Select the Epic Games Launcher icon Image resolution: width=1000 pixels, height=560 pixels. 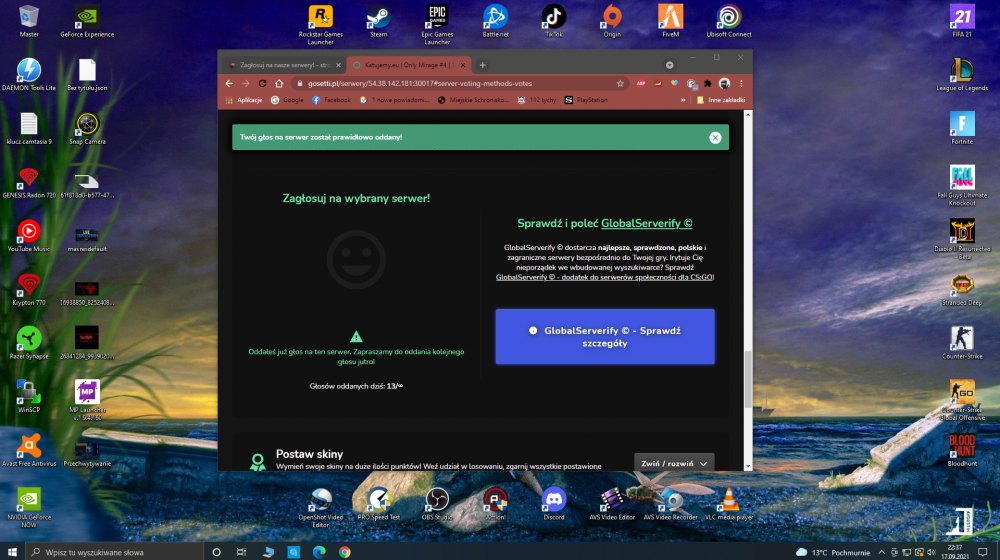click(437, 24)
